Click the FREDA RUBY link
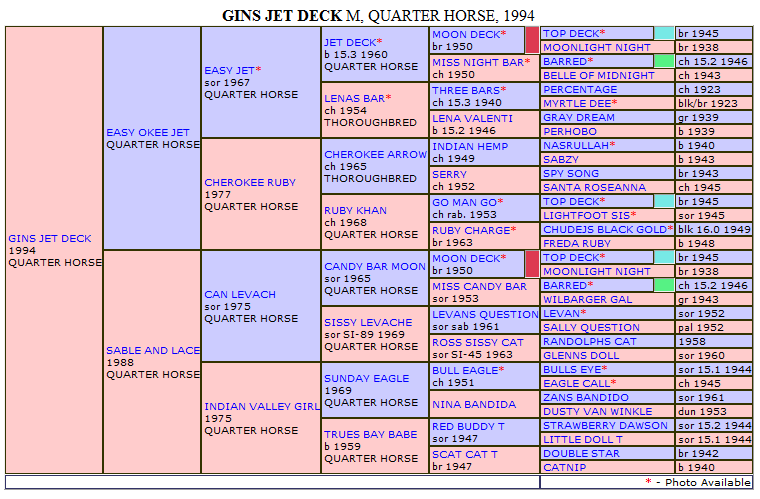 [577, 244]
